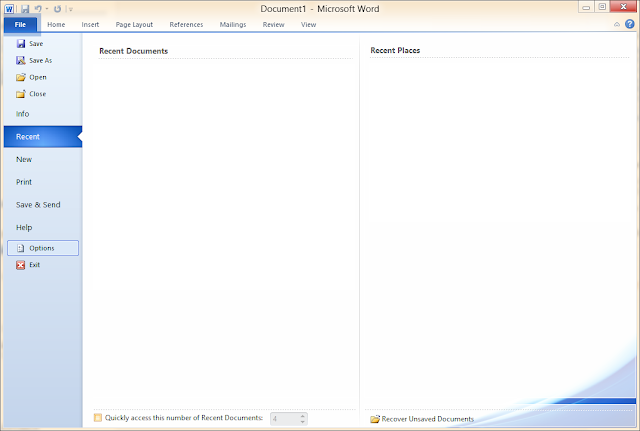Screen dimensions: 640x431
Task: Click the Recent Documents number input field
Action: (284, 419)
